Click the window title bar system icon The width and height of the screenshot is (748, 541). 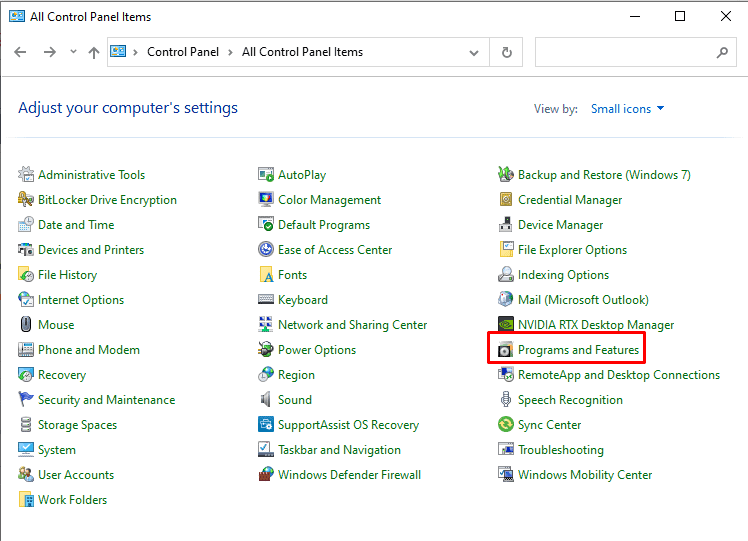[17, 16]
